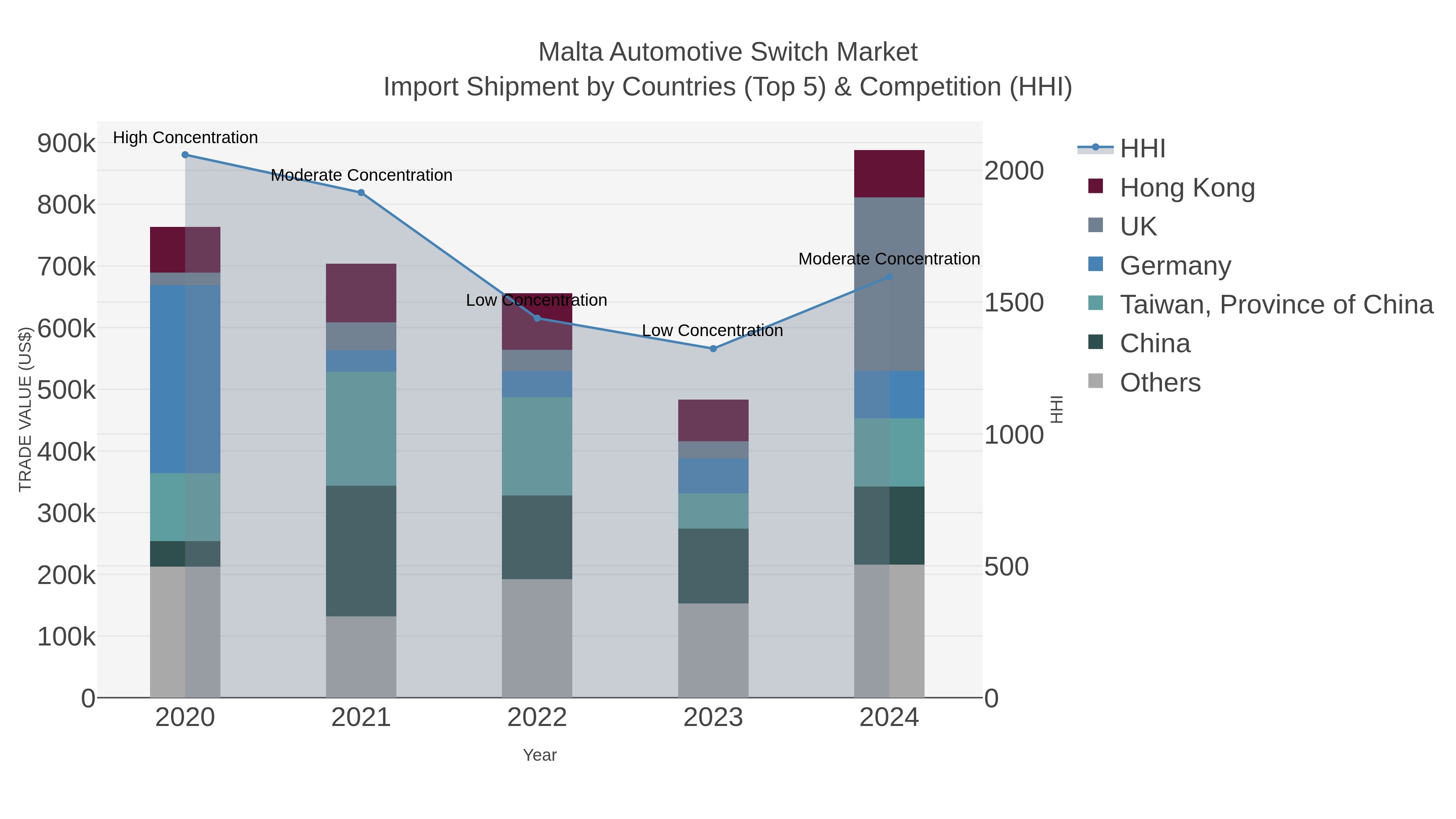Toggle the Hong Kong legend entry
The image size is (1456, 819).
(1171, 187)
